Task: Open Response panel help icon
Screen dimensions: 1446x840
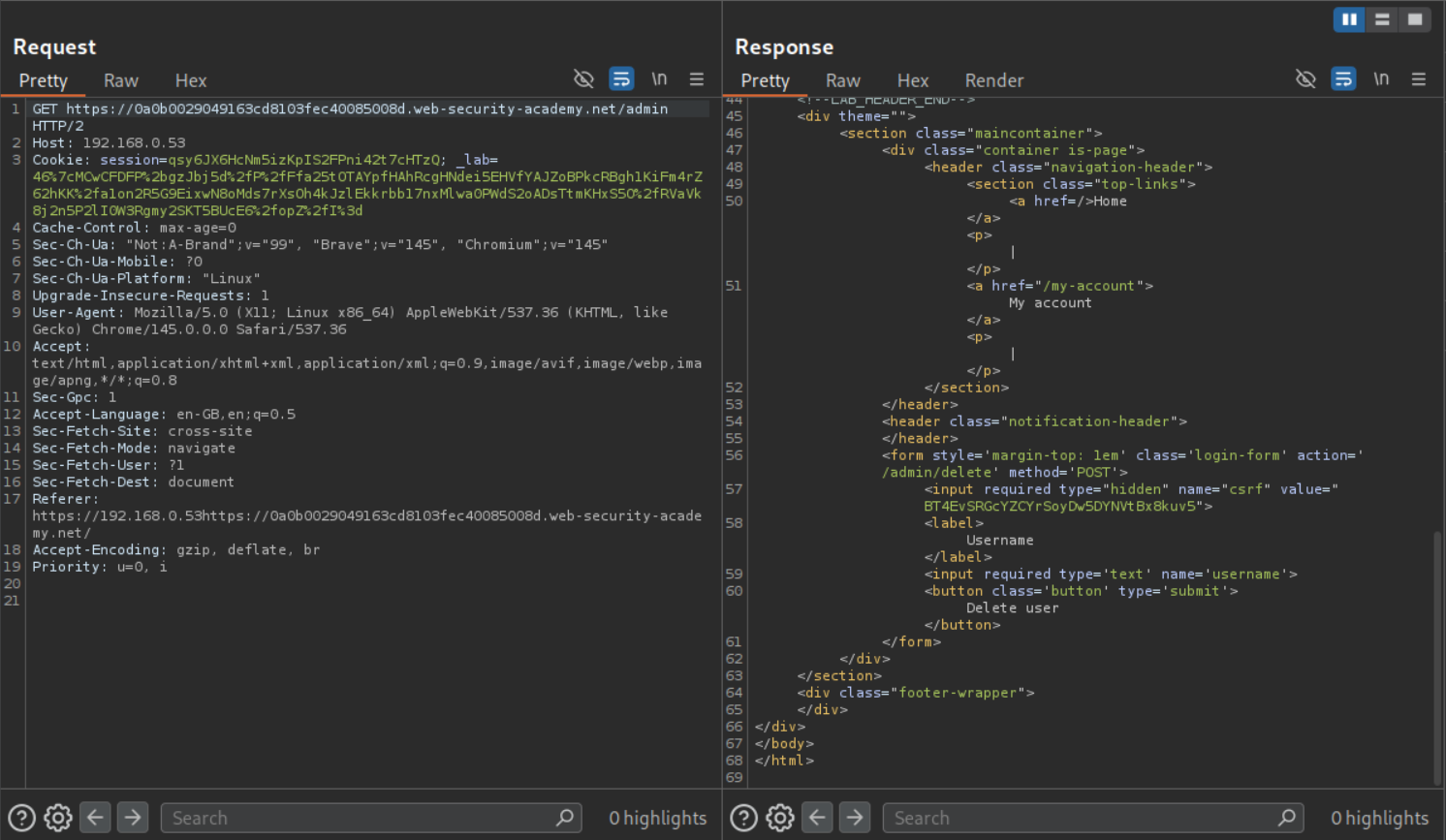Action: point(743,818)
